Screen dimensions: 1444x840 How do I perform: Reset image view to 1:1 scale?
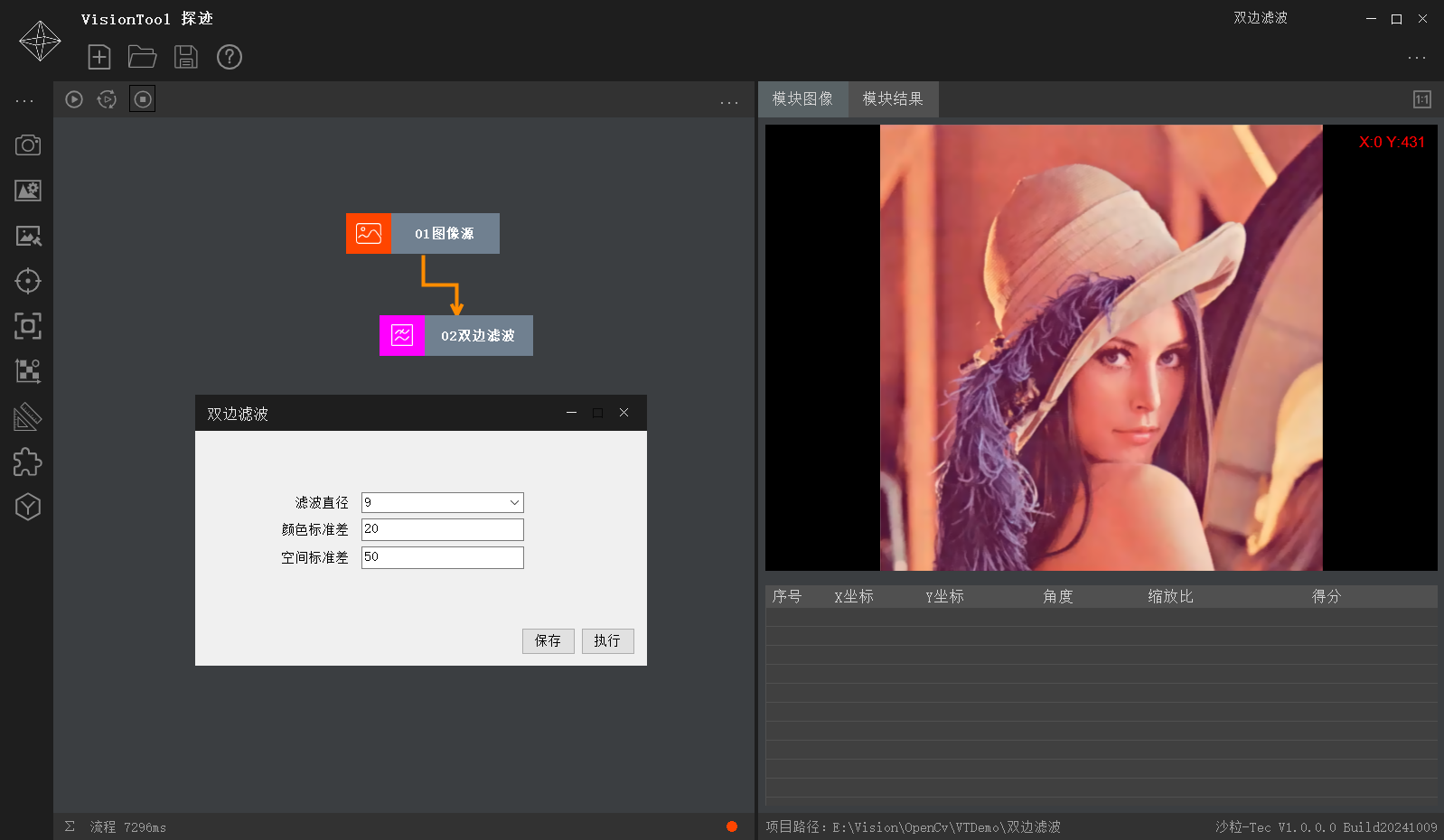click(1422, 99)
